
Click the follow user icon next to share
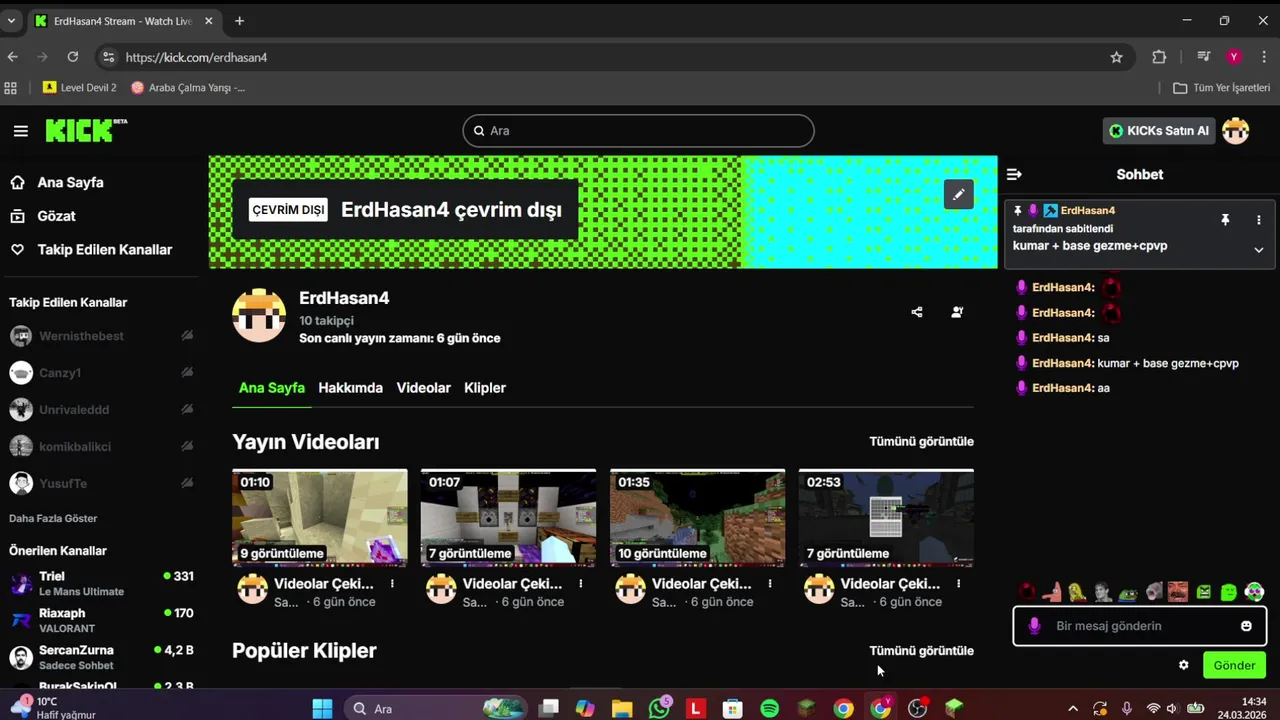tap(957, 312)
